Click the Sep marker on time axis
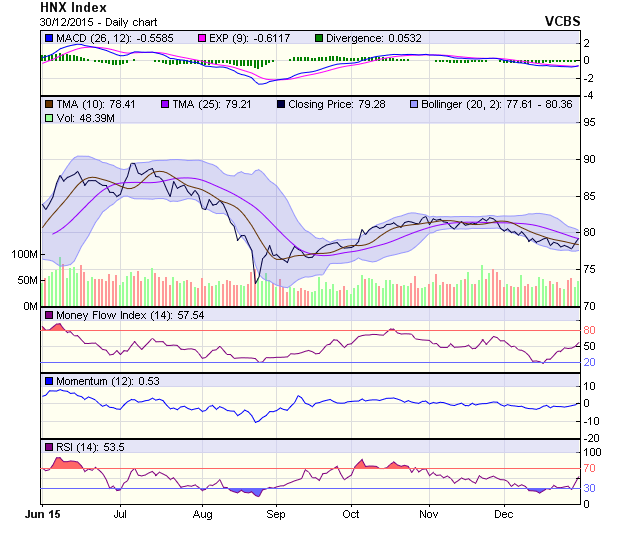 (x=276, y=513)
